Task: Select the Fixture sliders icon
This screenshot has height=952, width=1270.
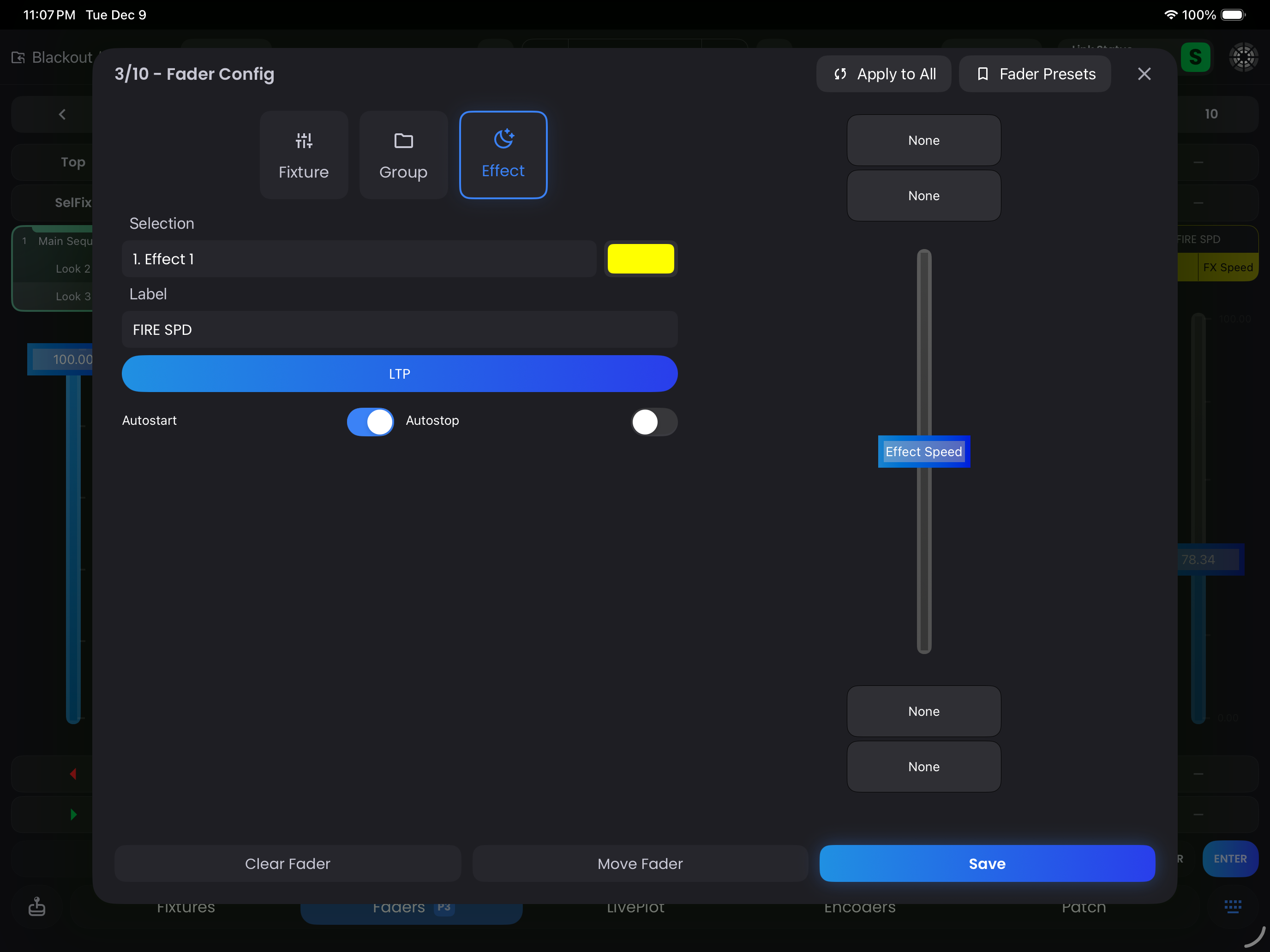Action: click(304, 141)
